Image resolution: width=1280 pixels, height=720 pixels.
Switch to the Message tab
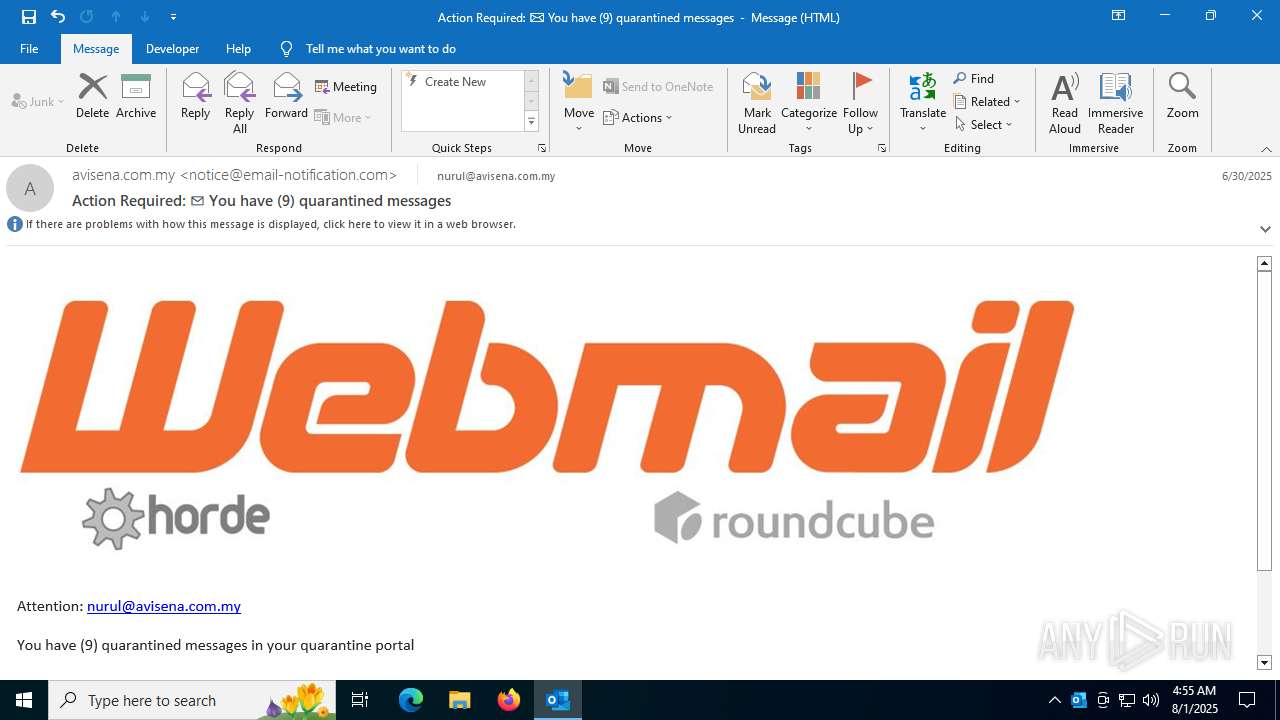tap(96, 48)
